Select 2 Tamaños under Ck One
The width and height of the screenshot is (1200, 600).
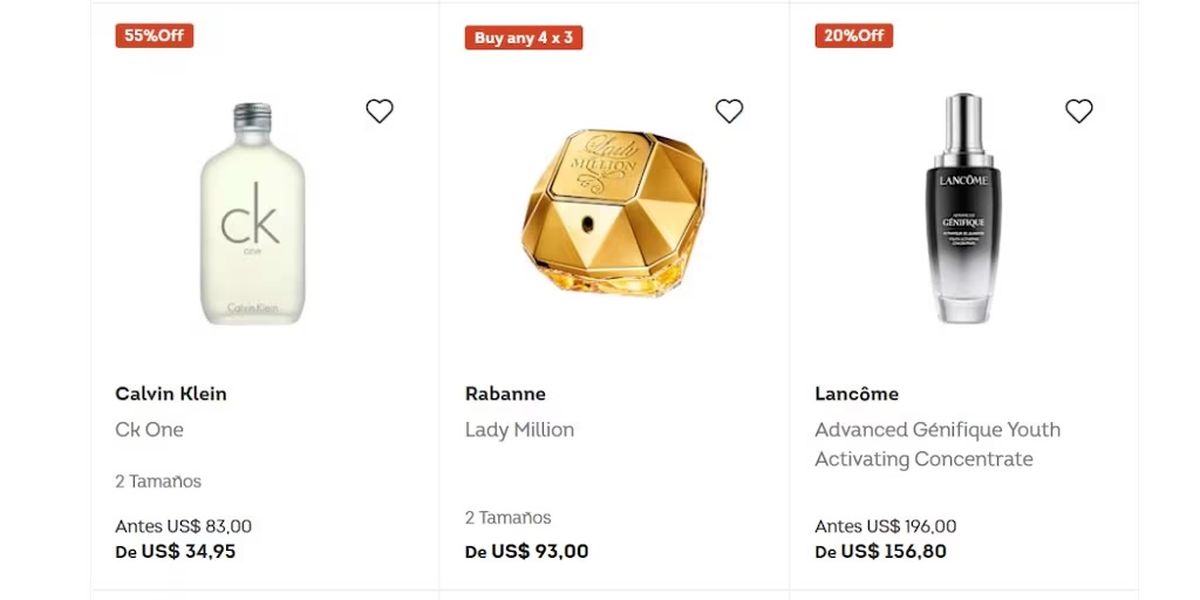click(x=158, y=482)
